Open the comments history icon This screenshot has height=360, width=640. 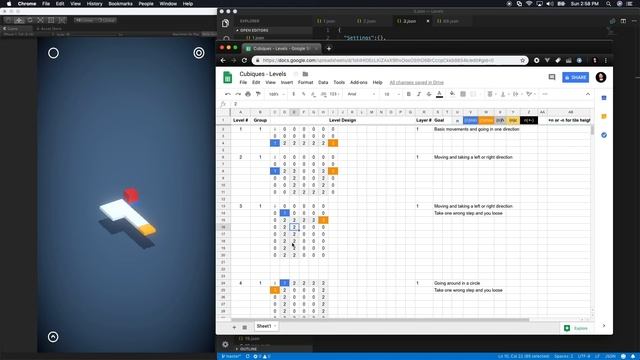click(552, 77)
